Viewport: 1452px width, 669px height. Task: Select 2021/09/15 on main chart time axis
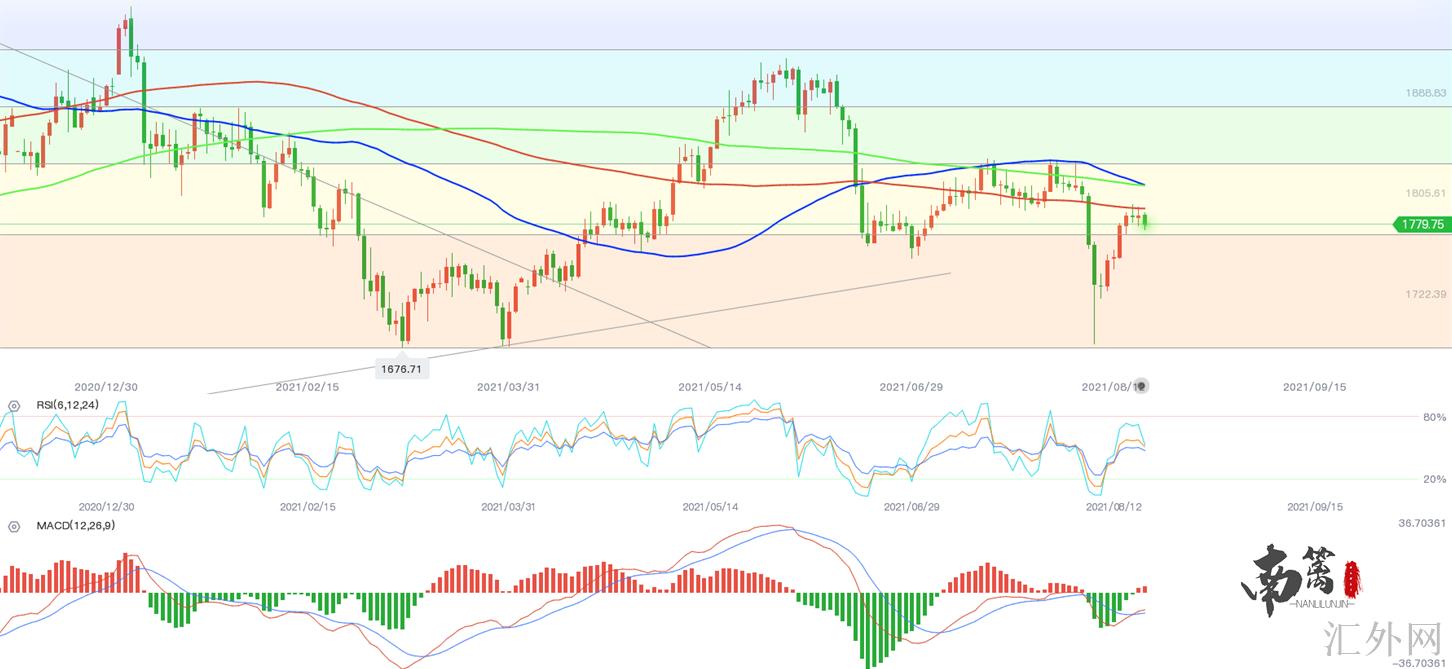pyautogui.click(x=1312, y=386)
